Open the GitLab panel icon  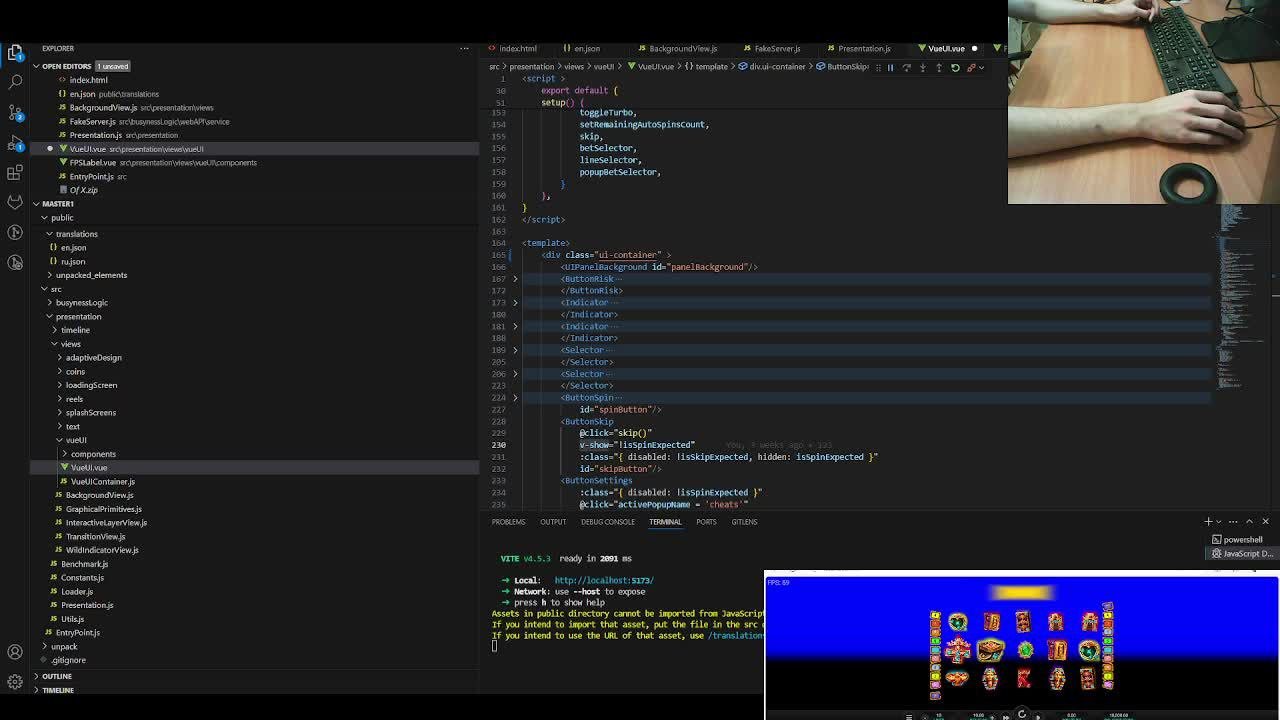tap(15, 202)
